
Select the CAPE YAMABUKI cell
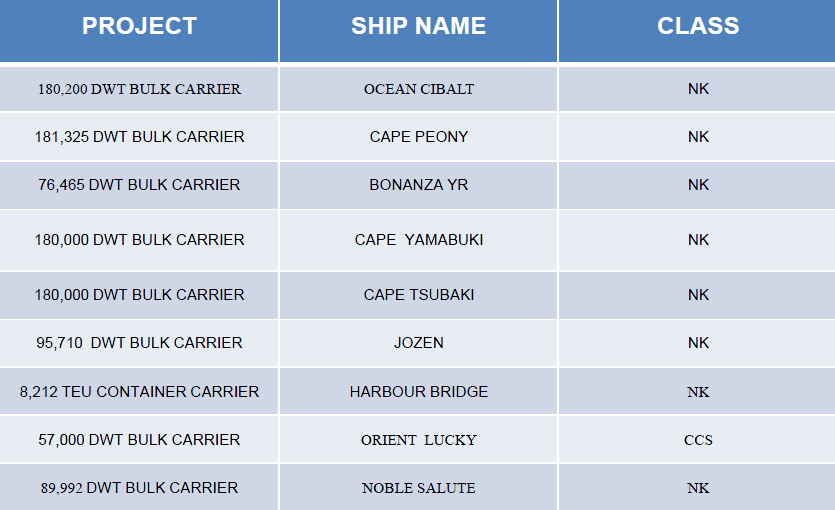419,240
